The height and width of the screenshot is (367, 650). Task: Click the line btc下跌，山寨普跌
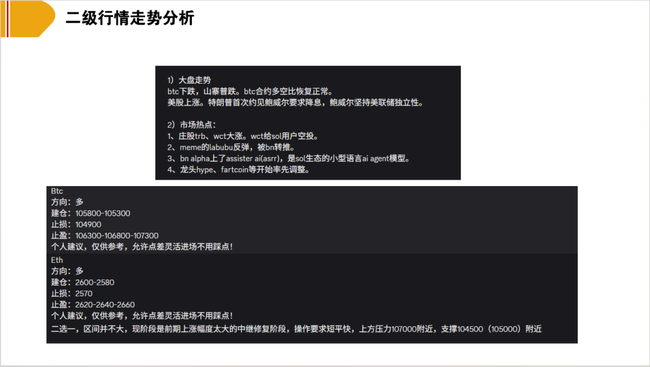[250, 91]
